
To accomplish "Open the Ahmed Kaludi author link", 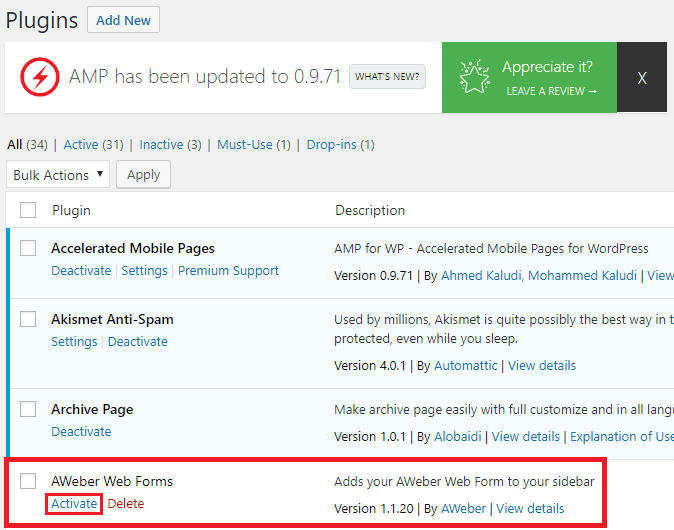I will pos(481,276).
